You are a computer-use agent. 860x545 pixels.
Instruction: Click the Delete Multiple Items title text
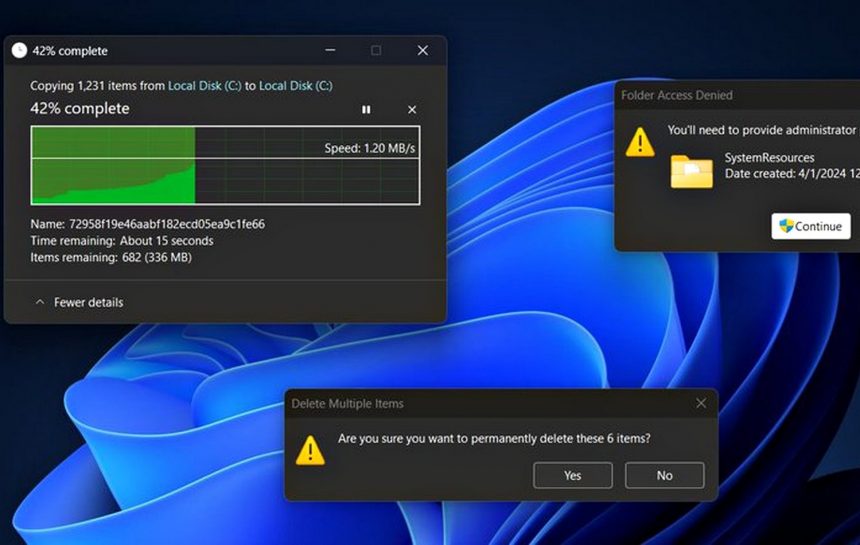coord(347,404)
